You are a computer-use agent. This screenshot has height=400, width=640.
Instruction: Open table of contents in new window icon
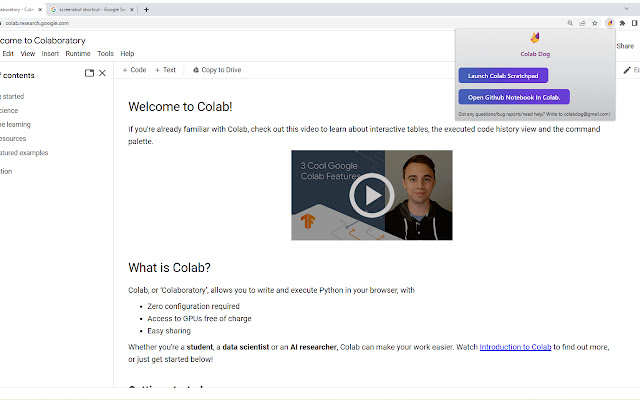click(89, 73)
